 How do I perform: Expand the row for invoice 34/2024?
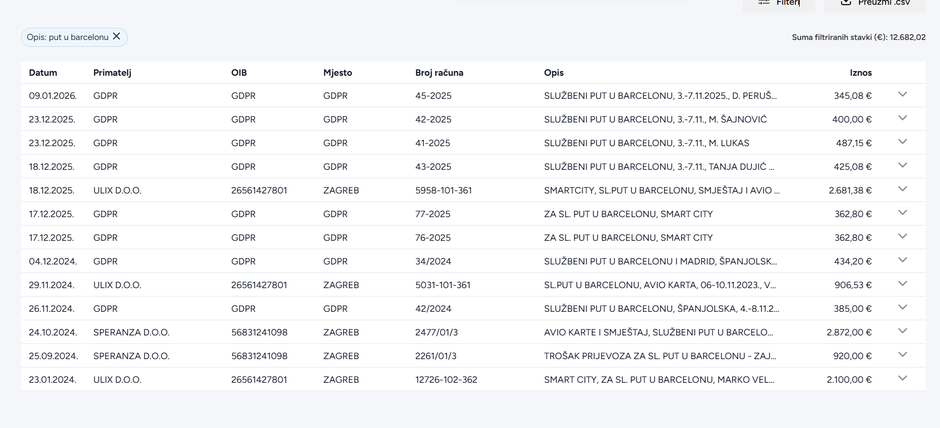(902, 261)
